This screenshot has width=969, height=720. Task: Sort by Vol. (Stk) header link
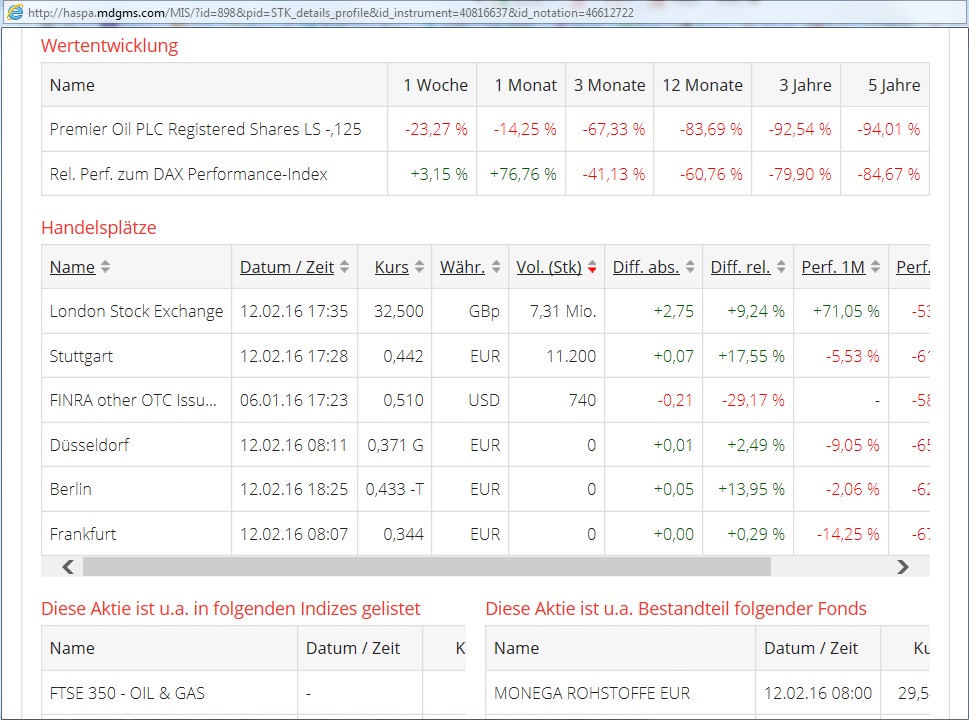pyautogui.click(x=548, y=267)
